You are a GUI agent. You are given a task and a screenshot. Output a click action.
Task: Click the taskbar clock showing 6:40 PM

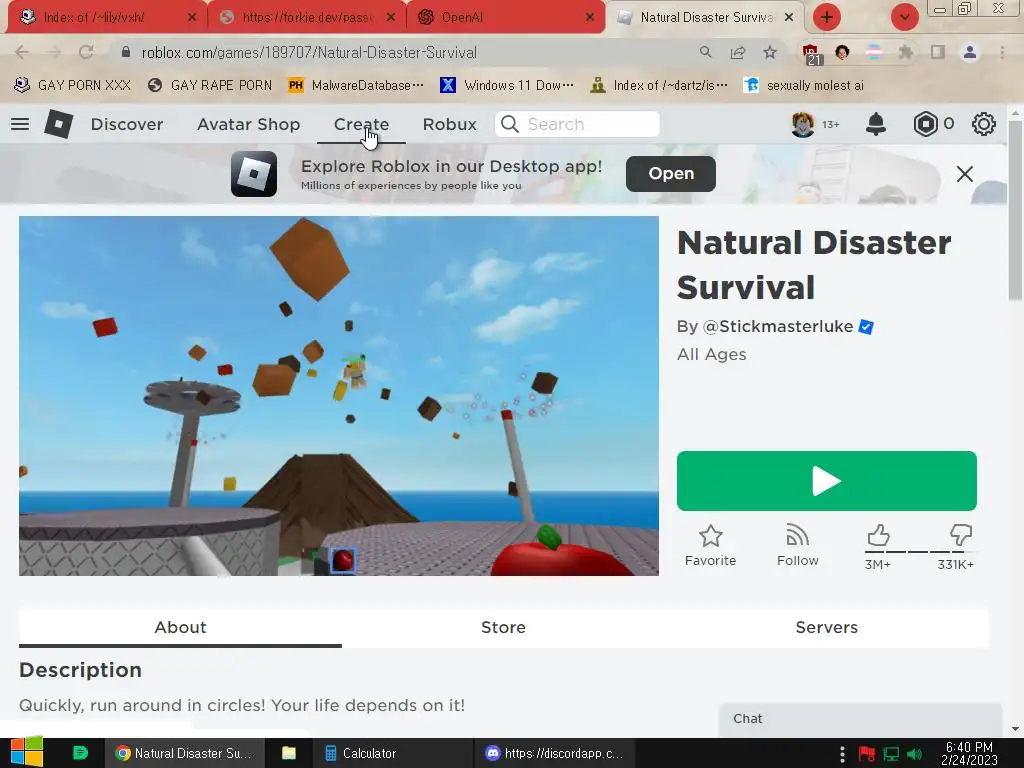[969, 754]
